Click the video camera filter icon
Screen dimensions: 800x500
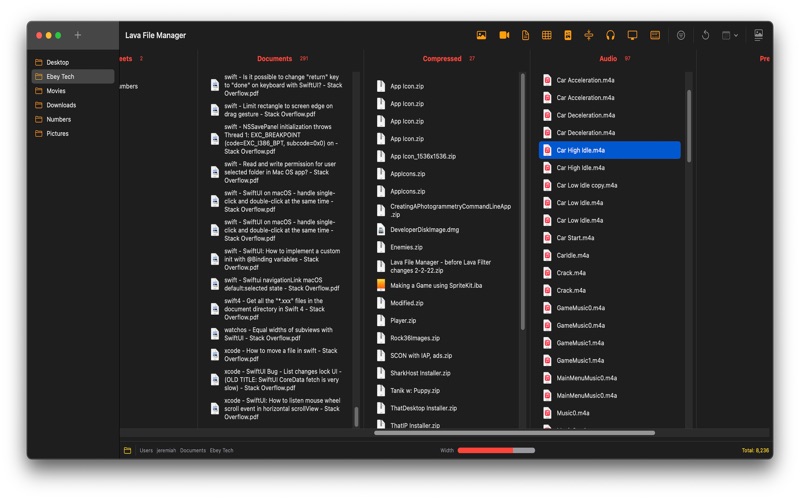coord(504,35)
